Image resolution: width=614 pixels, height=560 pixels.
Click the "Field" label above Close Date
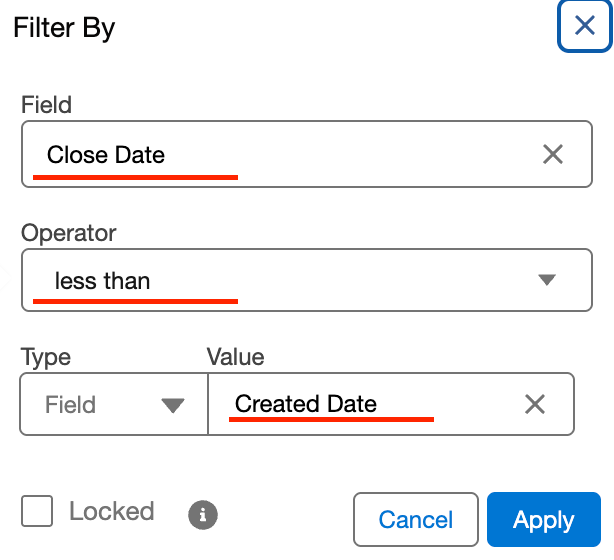[46, 105]
